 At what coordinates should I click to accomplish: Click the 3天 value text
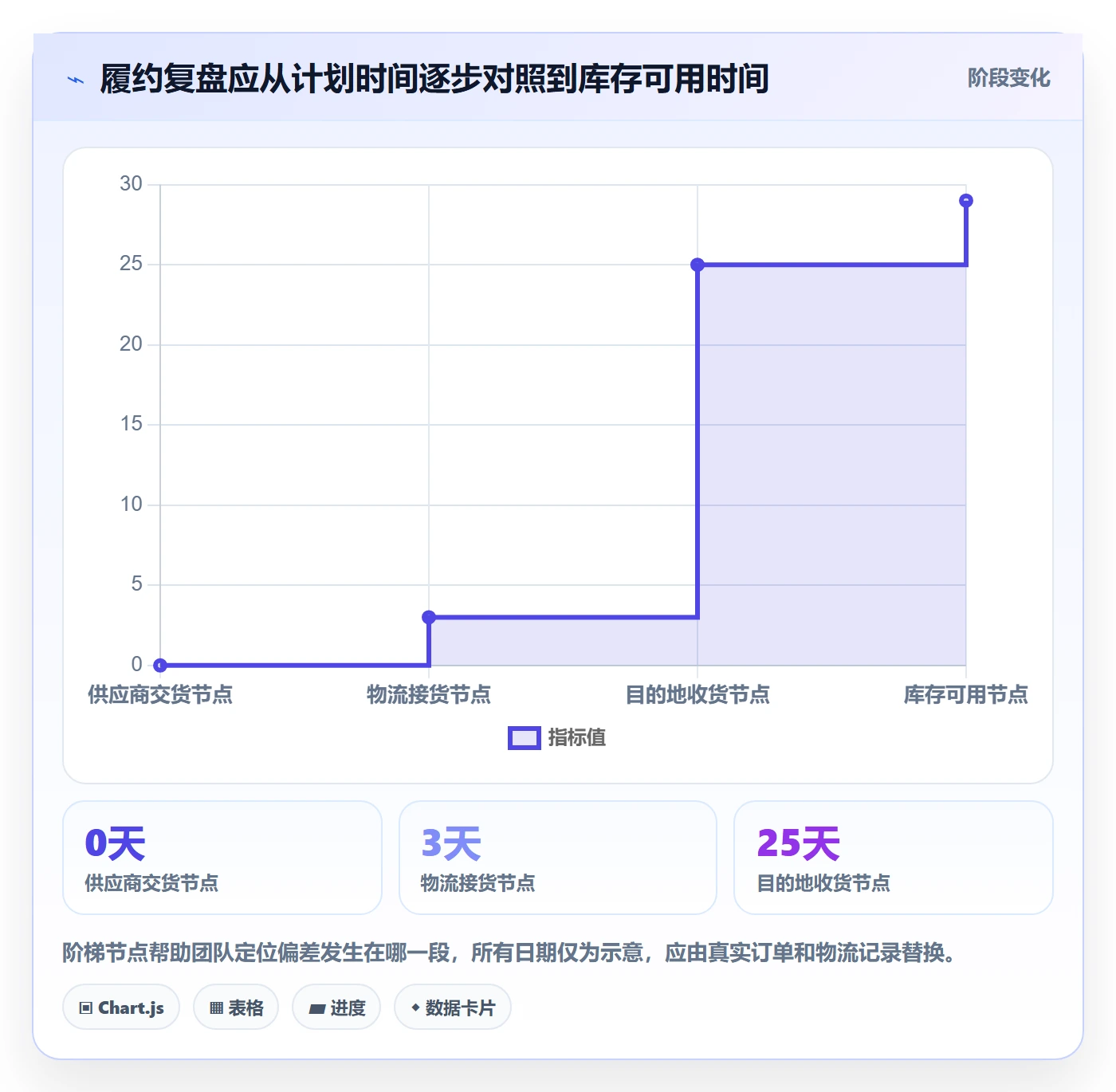tap(451, 843)
